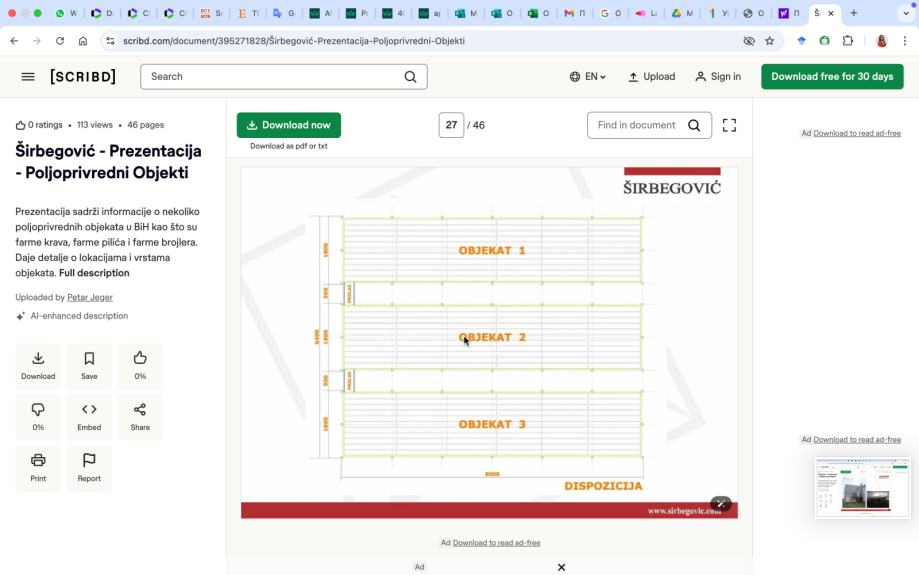Viewport: 919px width, 575px height.
Task: Share the document
Action: pyautogui.click(x=140, y=417)
